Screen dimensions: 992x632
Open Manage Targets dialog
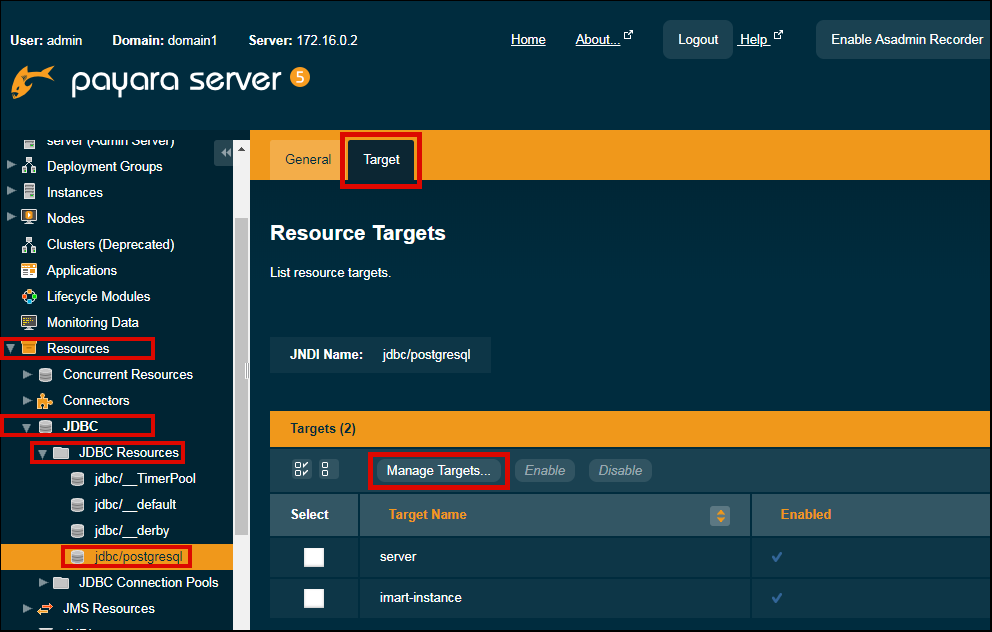(438, 470)
